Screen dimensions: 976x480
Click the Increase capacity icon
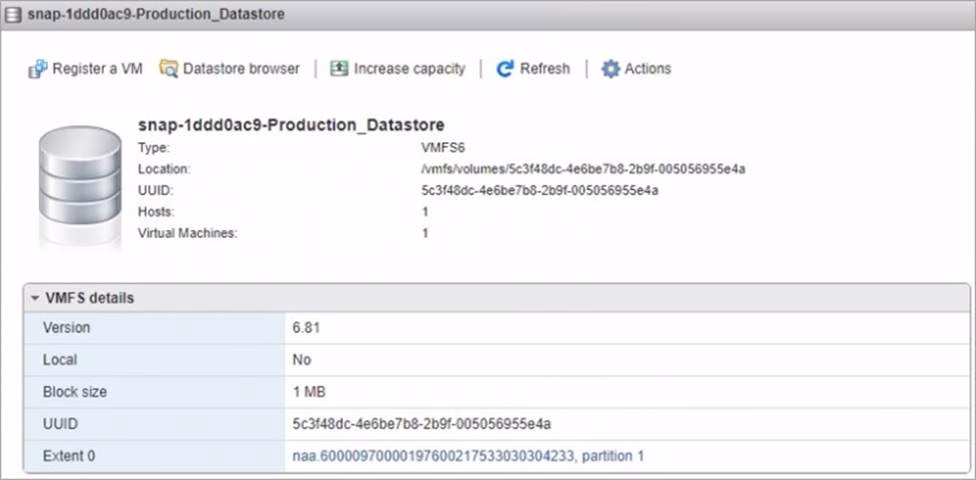tap(339, 69)
